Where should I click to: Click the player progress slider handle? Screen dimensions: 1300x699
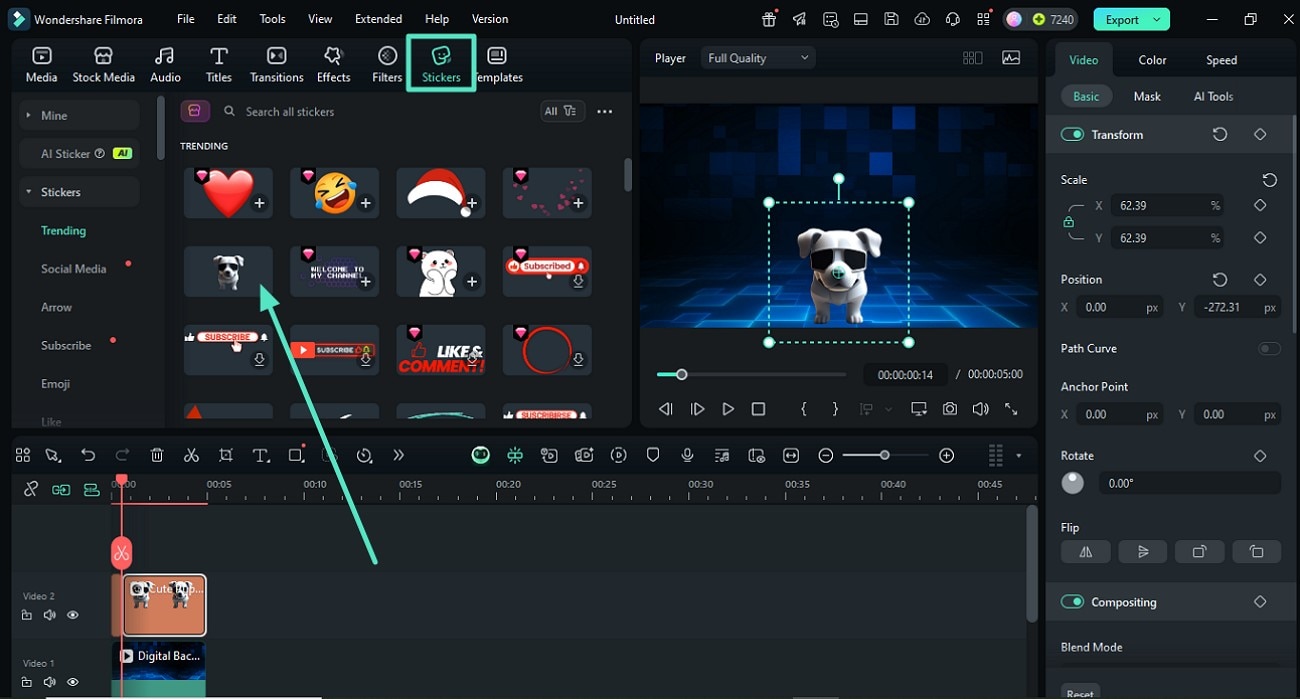click(x=681, y=375)
